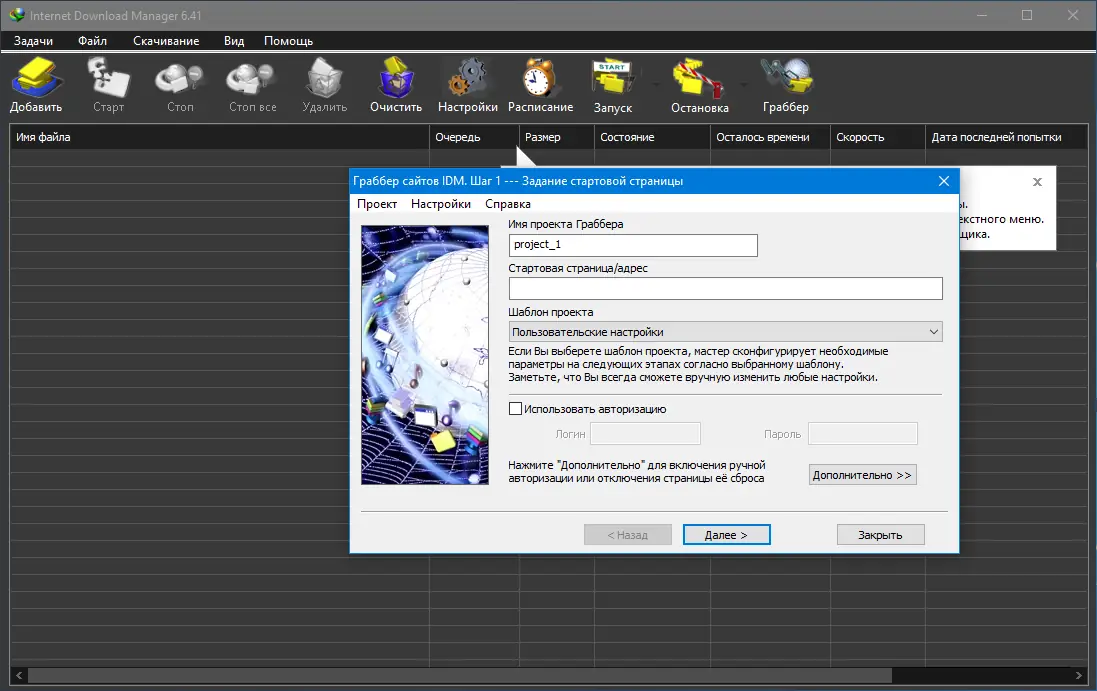The image size is (1097, 691).
Task: Close the Grabber wizard dialog
Action: 944,181
